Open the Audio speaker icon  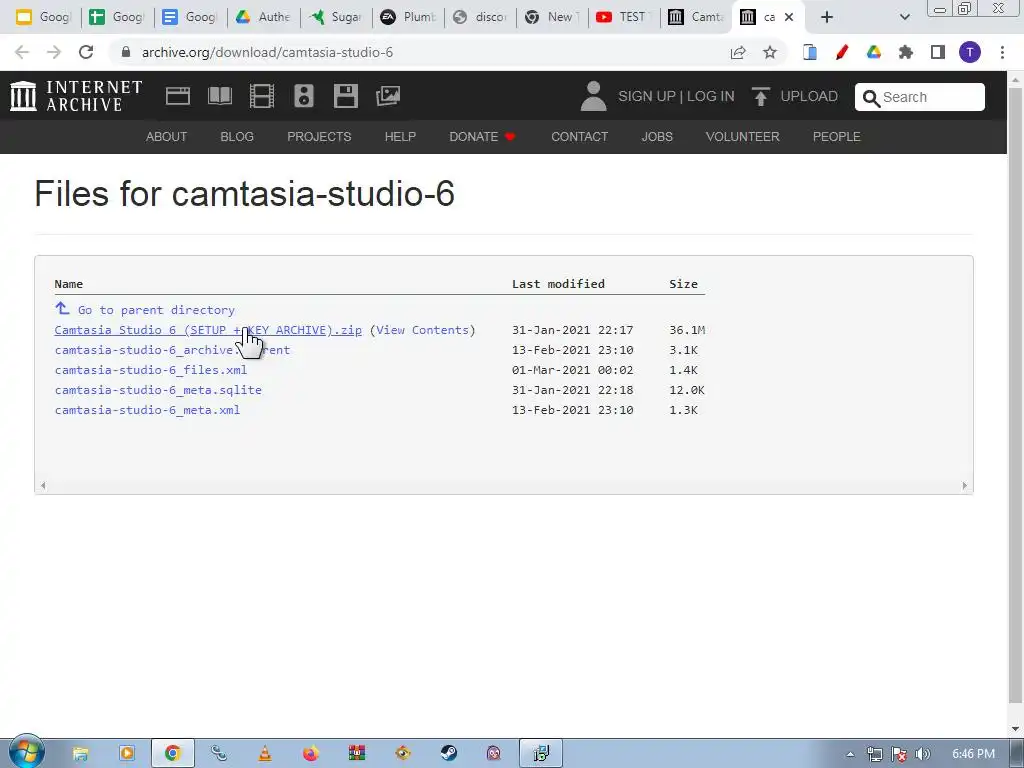[304, 96]
